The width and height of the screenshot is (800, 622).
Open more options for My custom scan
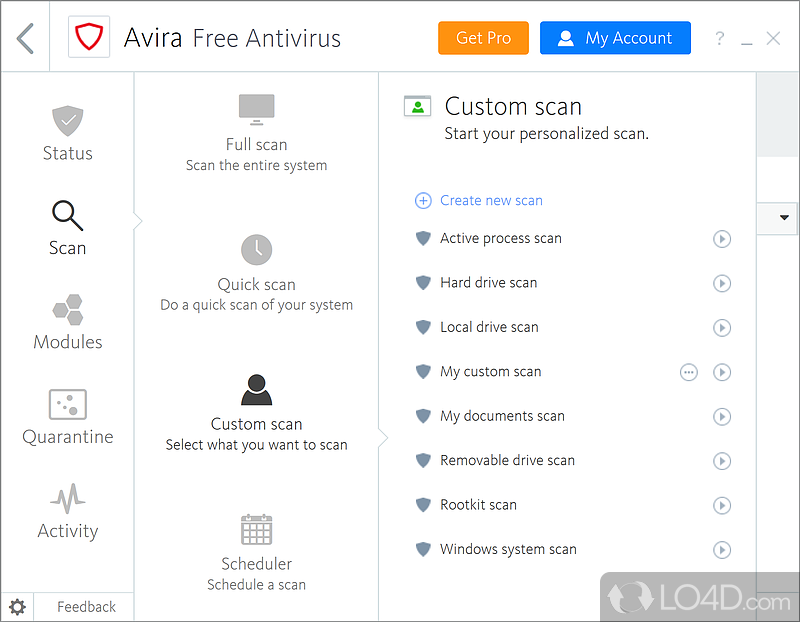[688, 372]
